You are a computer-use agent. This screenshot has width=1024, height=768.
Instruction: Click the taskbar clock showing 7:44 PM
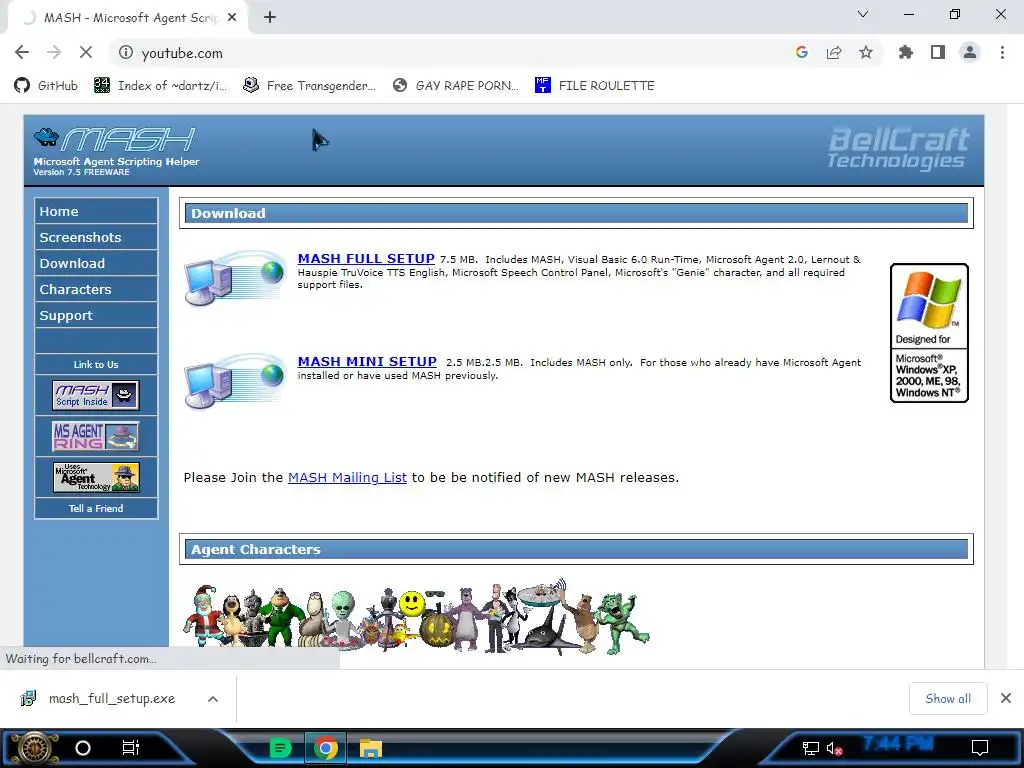898,744
